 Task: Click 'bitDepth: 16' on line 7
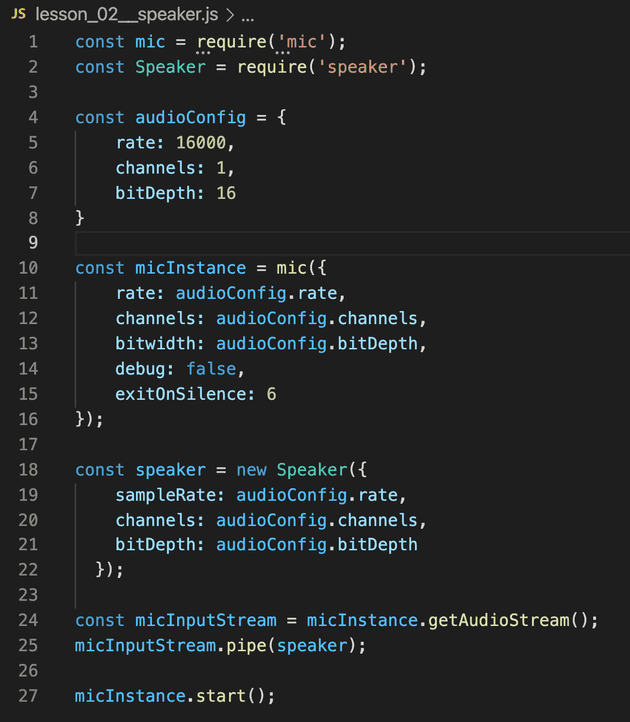pyautogui.click(x=175, y=193)
